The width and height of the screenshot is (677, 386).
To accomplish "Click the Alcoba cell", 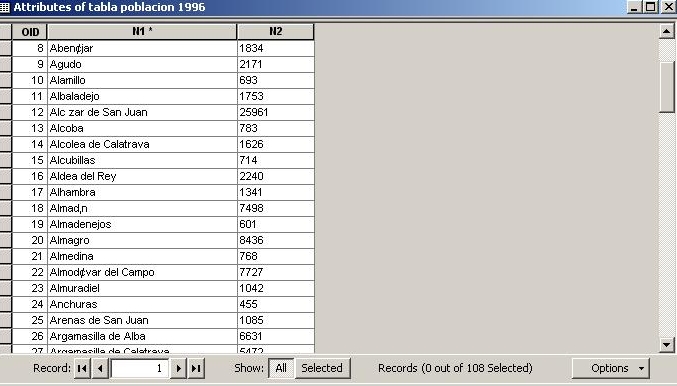I will click(142, 128).
